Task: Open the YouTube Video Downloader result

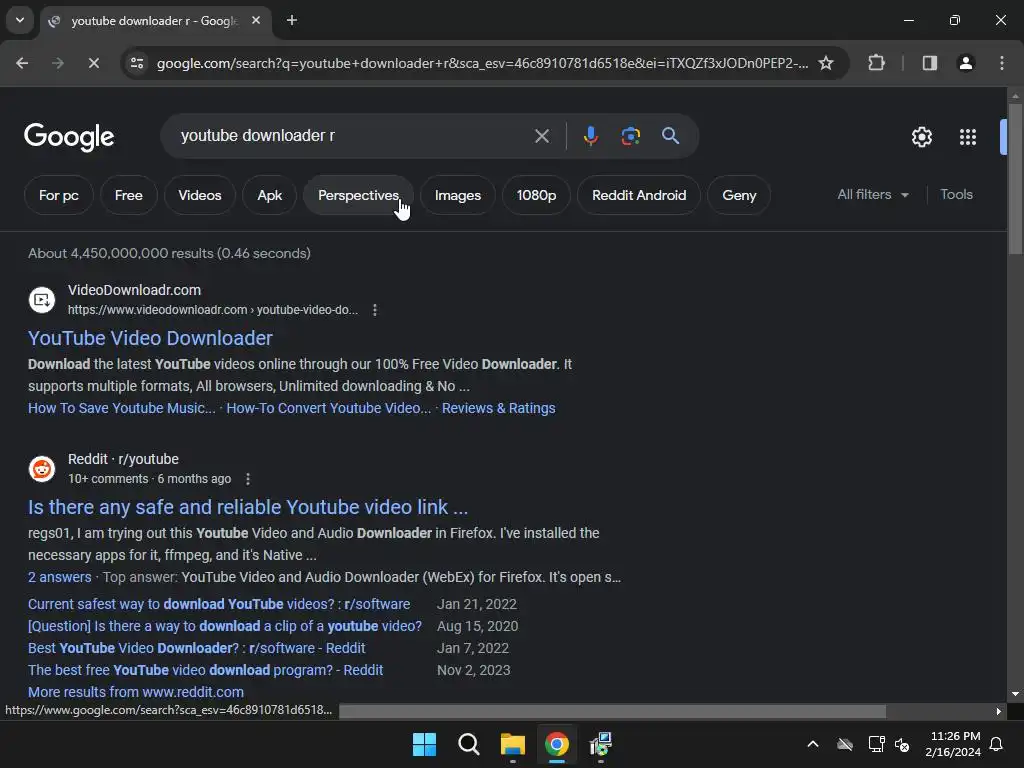Action: coord(150,338)
